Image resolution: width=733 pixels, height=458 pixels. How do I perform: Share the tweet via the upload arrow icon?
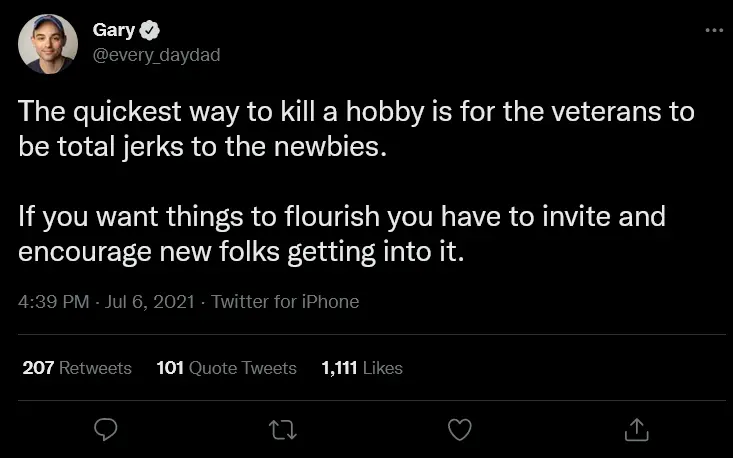tap(635, 429)
